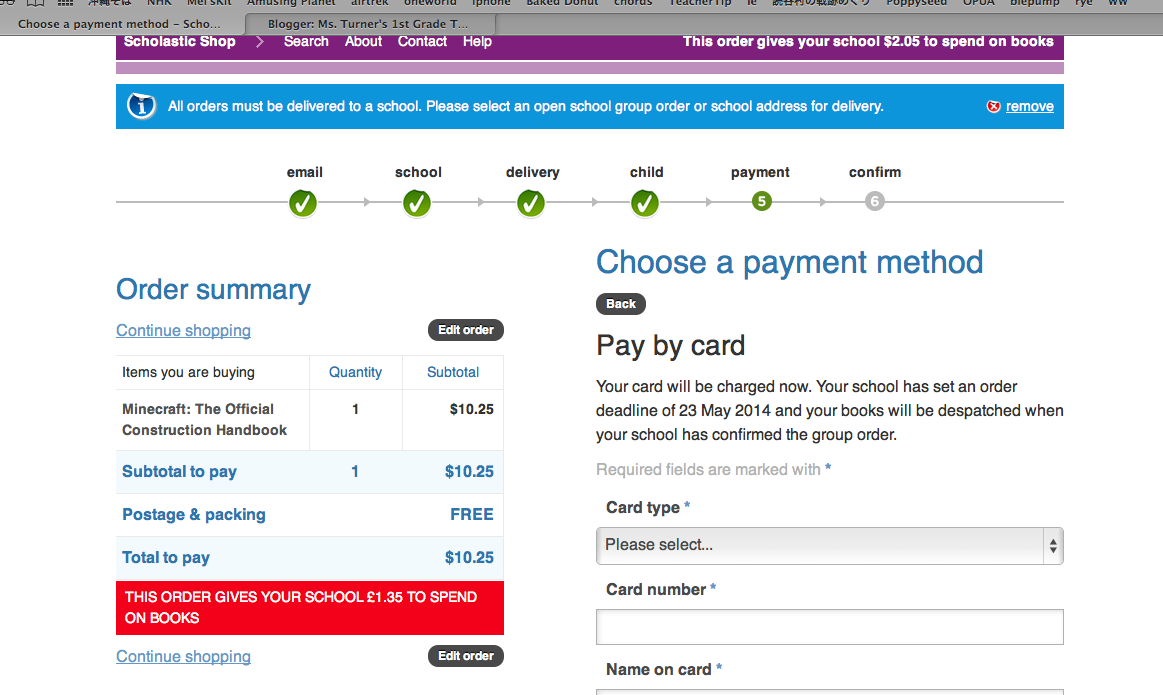Click the email step green checkmark
1163x695 pixels.
(x=303, y=202)
